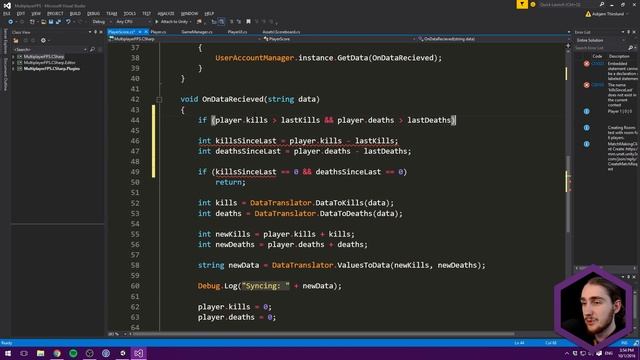Click the second red error icon in Error List
Screen dimensions: 640x360
tap(587, 85)
